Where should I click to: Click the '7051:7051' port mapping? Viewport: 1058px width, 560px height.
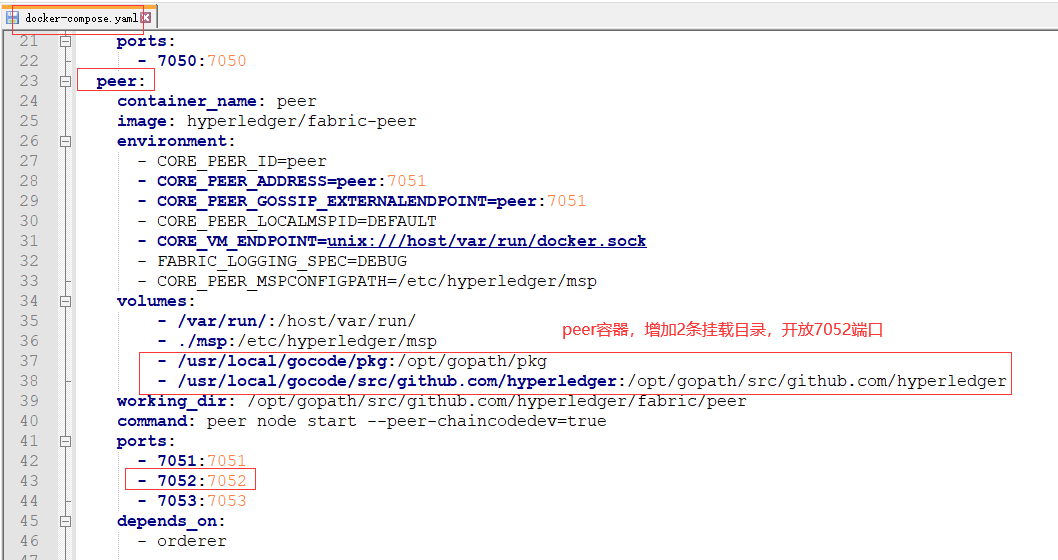click(x=202, y=461)
